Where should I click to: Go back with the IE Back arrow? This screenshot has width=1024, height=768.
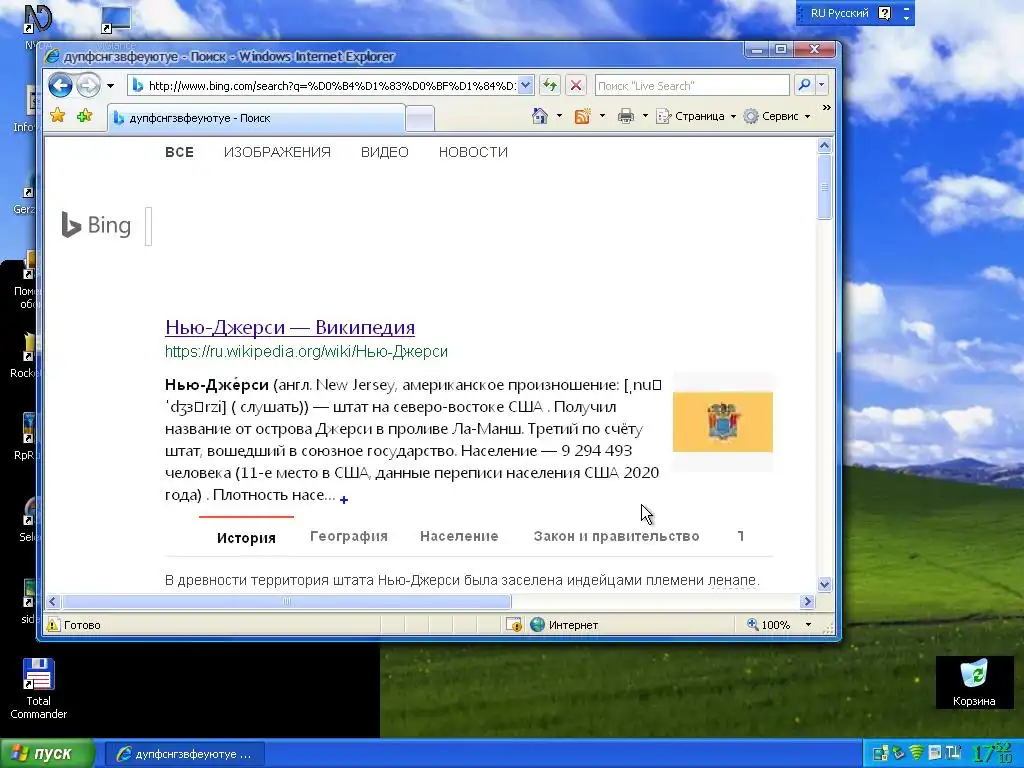point(60,86)
